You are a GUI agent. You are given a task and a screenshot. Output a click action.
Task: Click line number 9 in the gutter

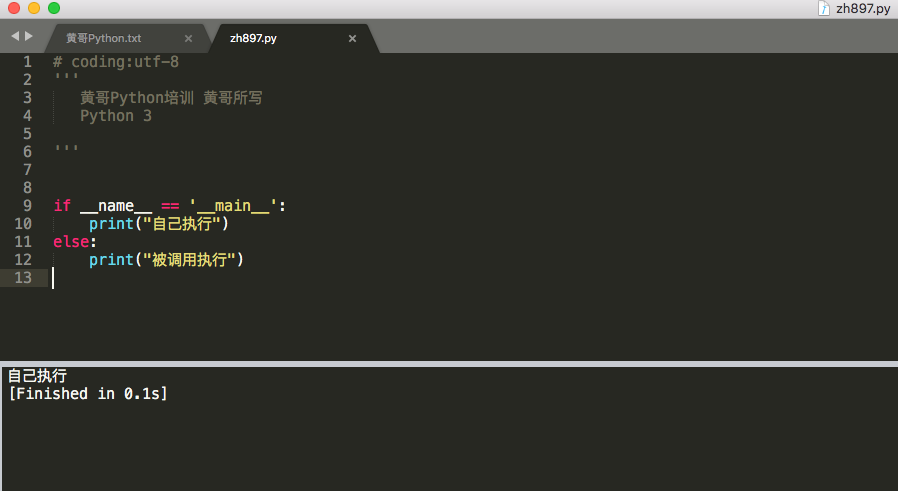pyautogui.click(x=27, y=206)
